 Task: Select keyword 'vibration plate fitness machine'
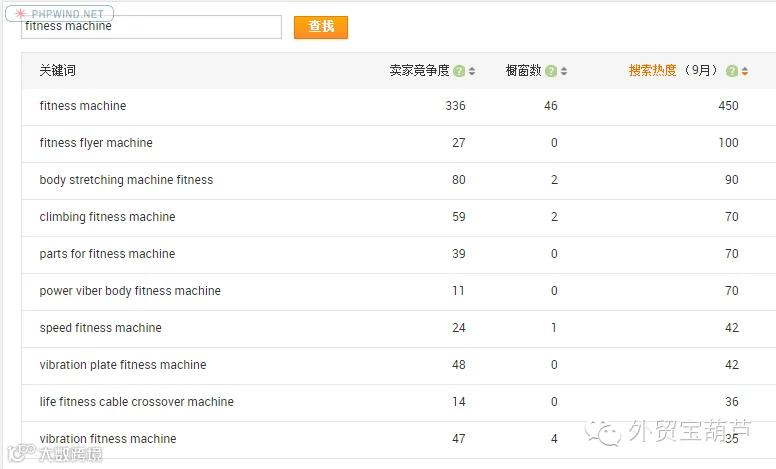pyautogui.click(x=123, y=365)
